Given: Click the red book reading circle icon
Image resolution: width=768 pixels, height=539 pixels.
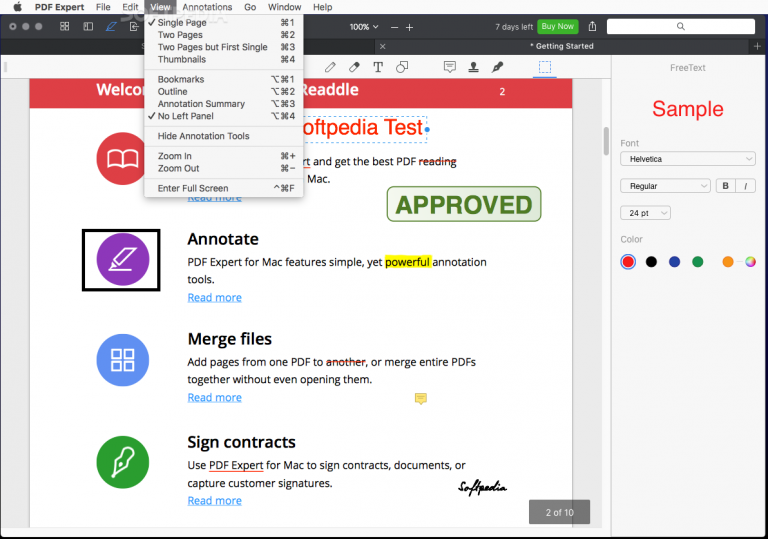Looking at the screenshot, I should click(120, 158).
